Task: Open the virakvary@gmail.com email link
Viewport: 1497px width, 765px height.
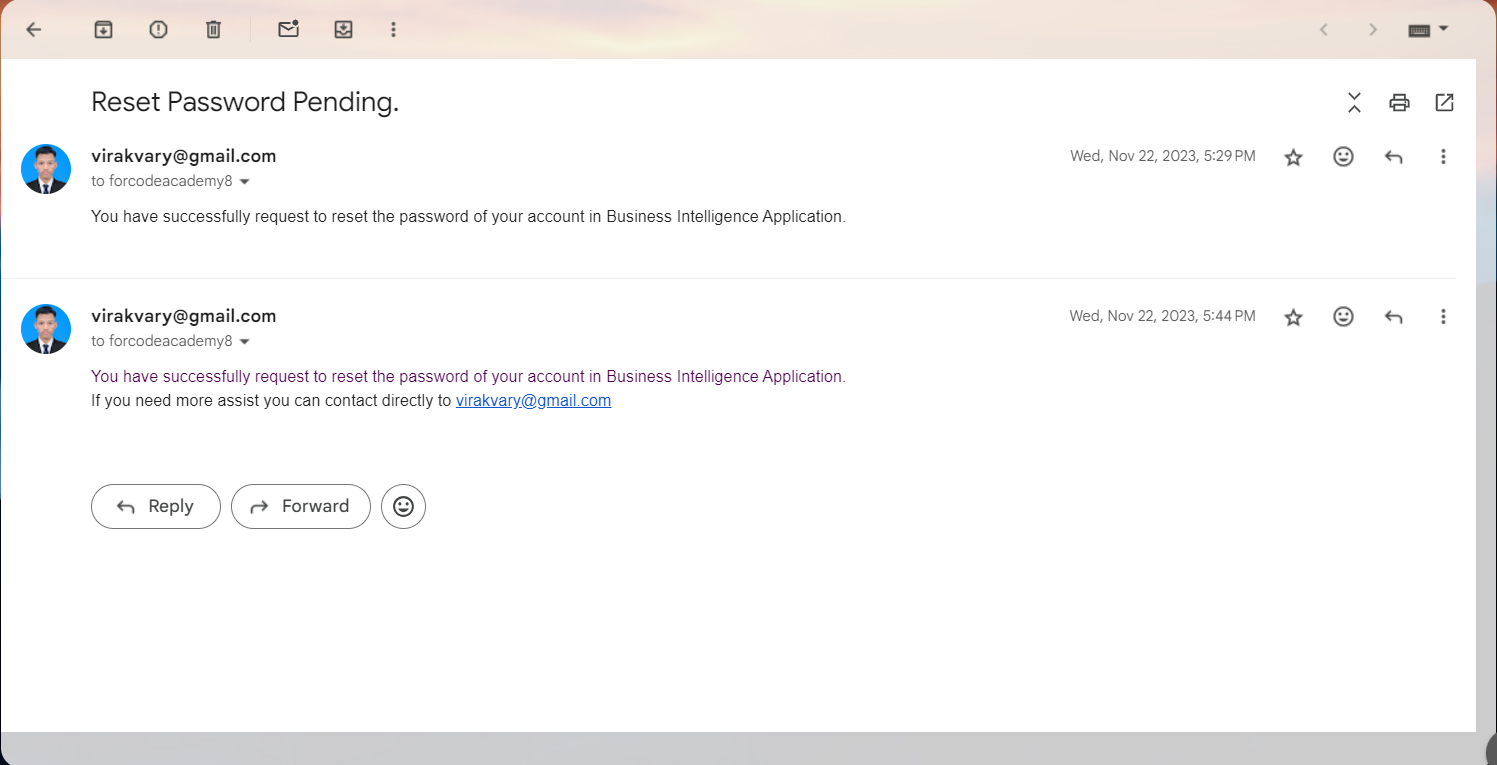Action: pyautogui.click(x=533, y=400)
